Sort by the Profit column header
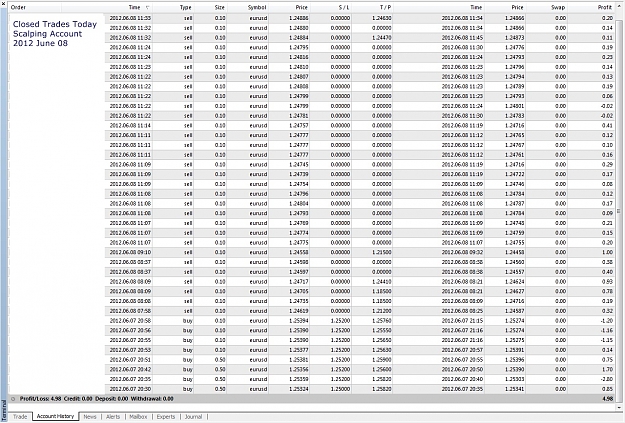 tap(605, 8)
